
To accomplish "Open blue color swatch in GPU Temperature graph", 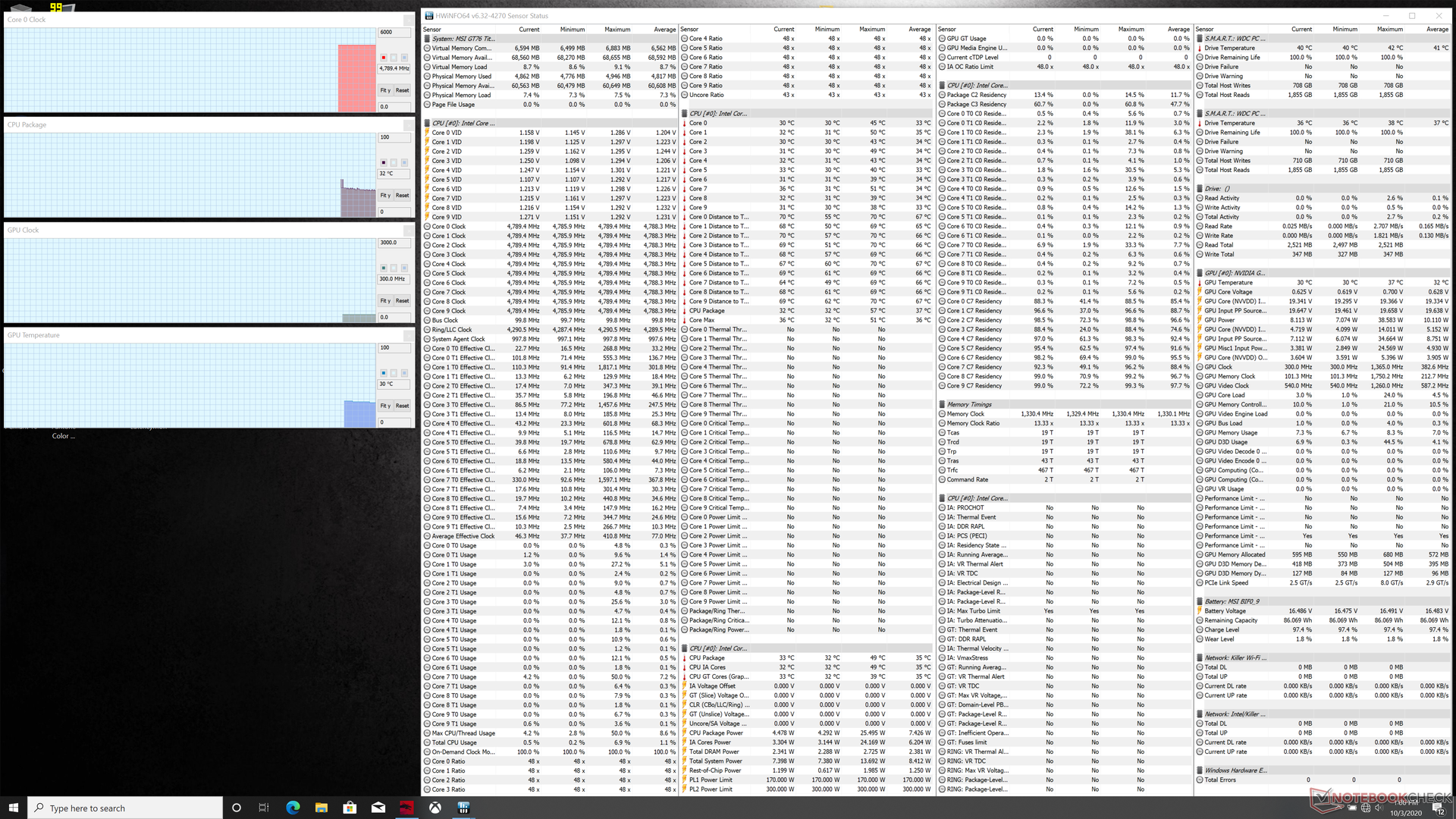I will [384, 373].
